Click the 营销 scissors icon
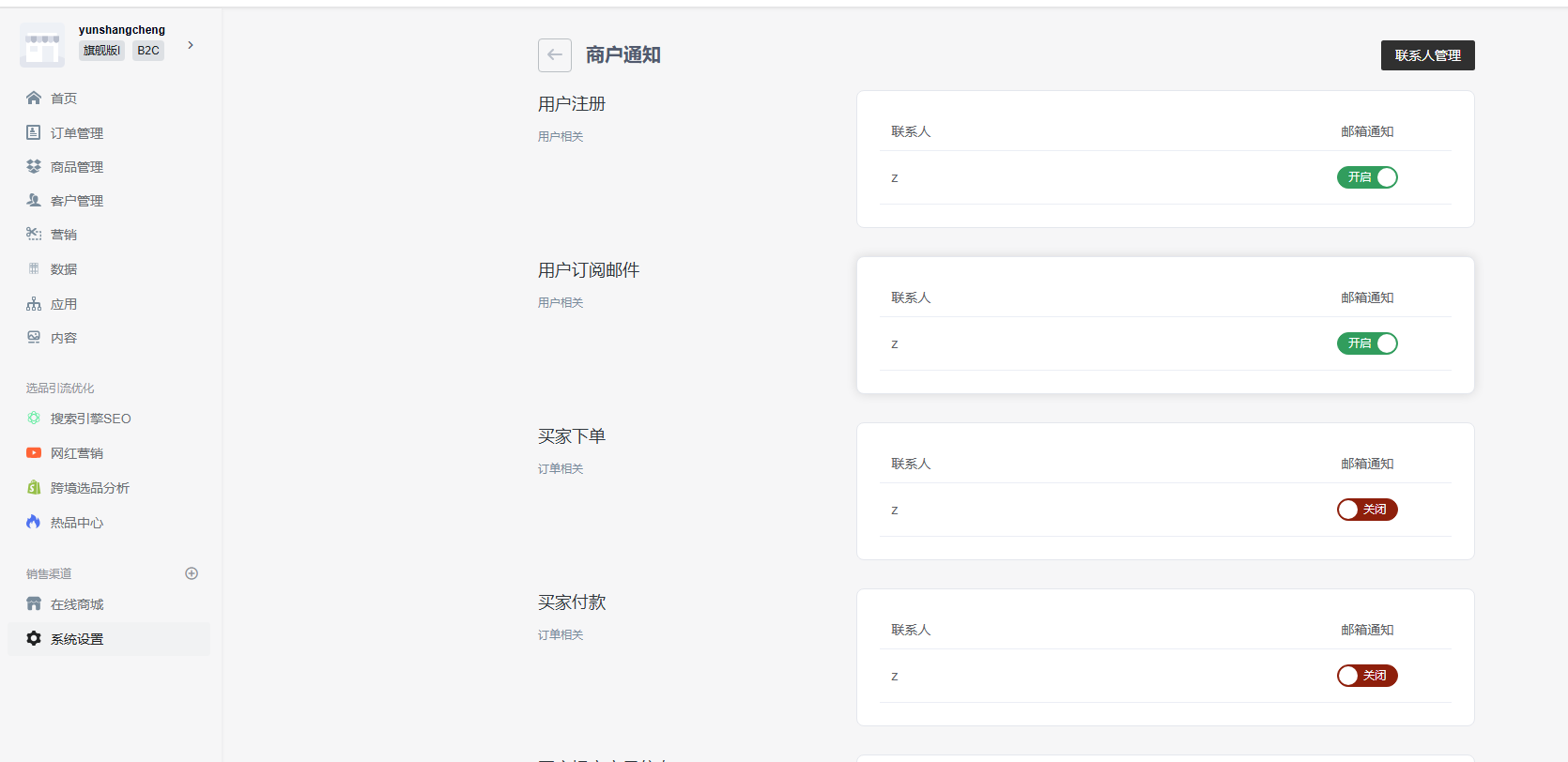 click(34, 234)
